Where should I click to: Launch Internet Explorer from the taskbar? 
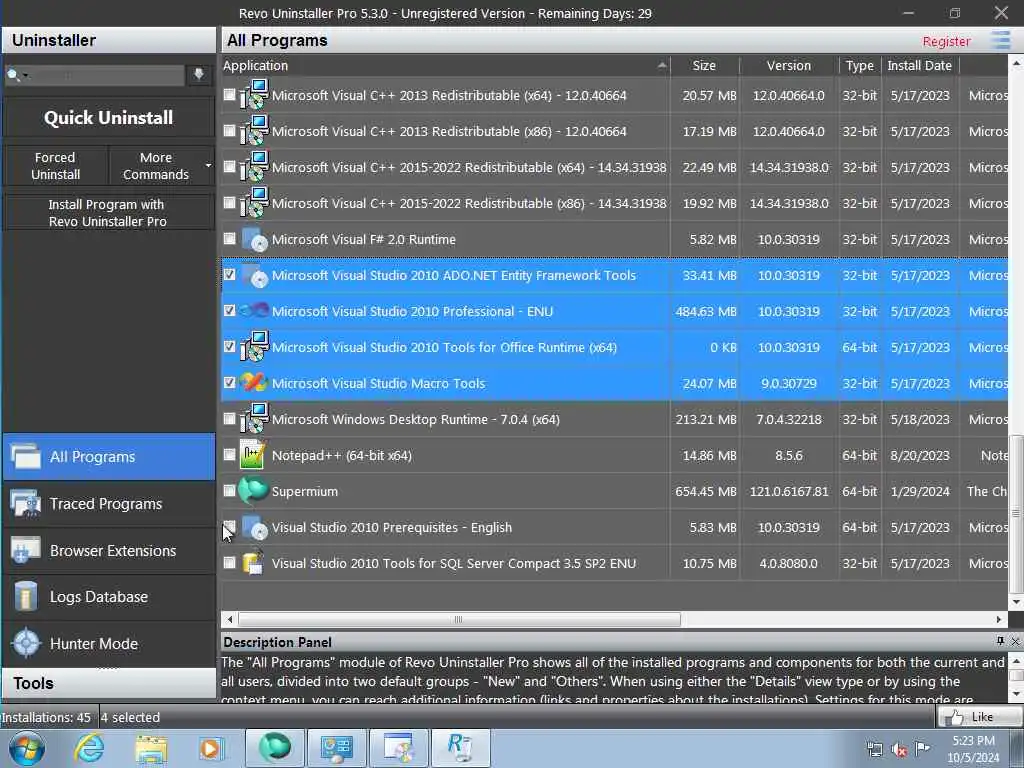tap(89, 748)
